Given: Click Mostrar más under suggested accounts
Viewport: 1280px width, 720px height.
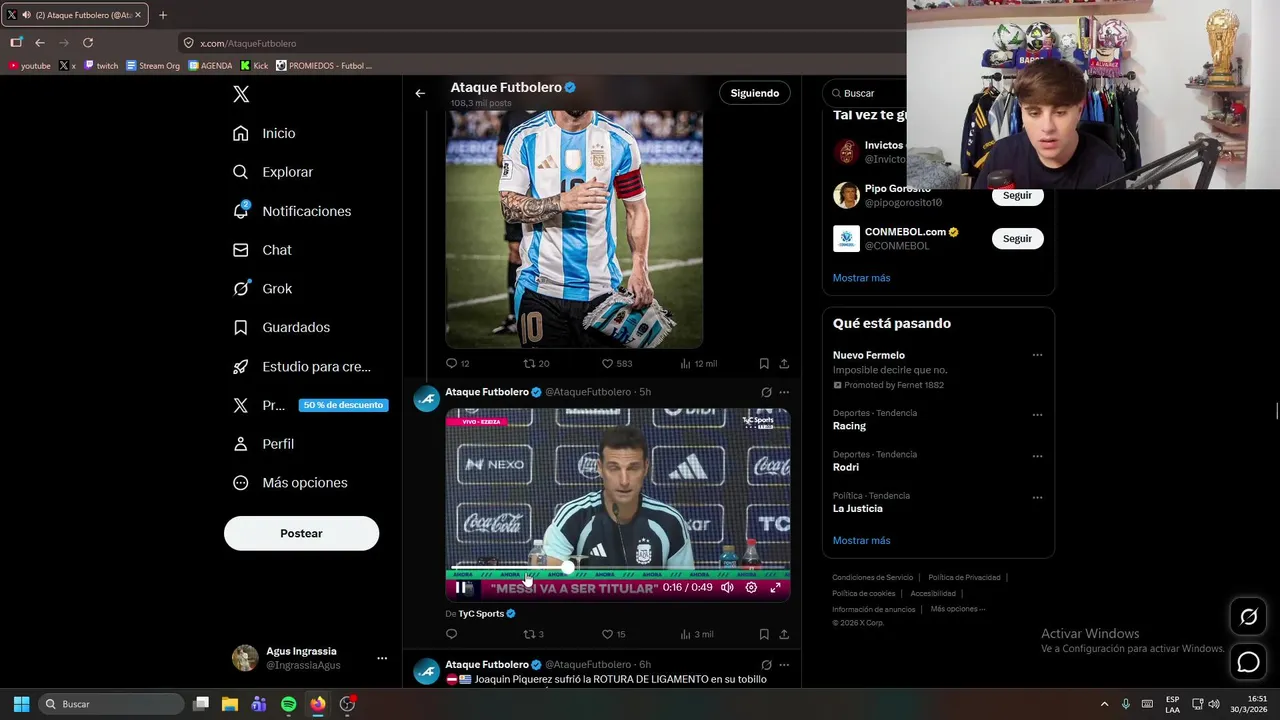Looking at the screenshot, I should click(861, 277).
